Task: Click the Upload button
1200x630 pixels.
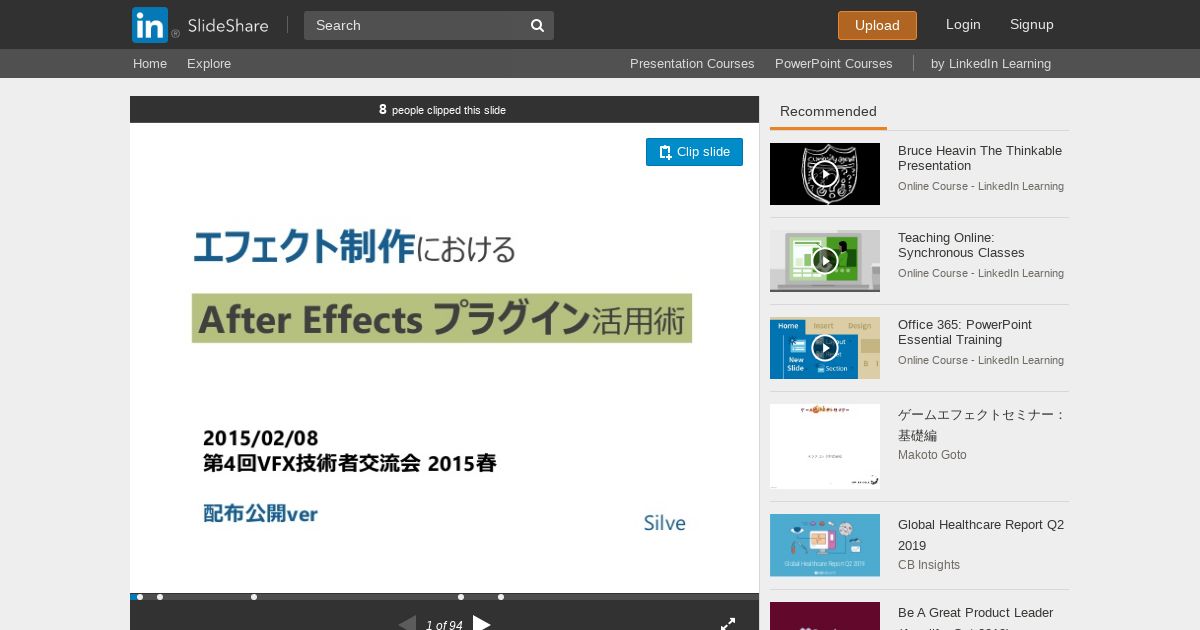Action: 877,25
